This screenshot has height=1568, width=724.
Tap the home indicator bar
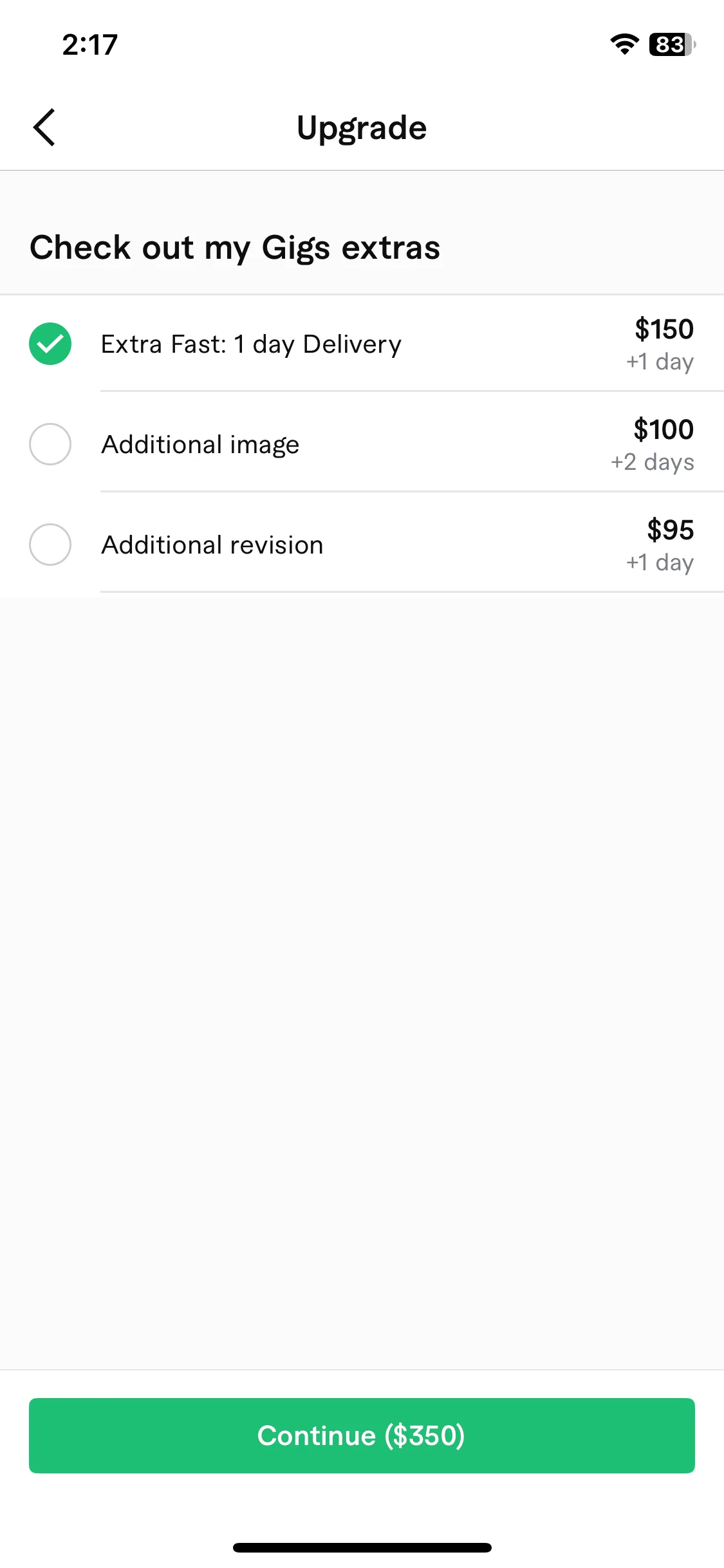pos(362,1547)
